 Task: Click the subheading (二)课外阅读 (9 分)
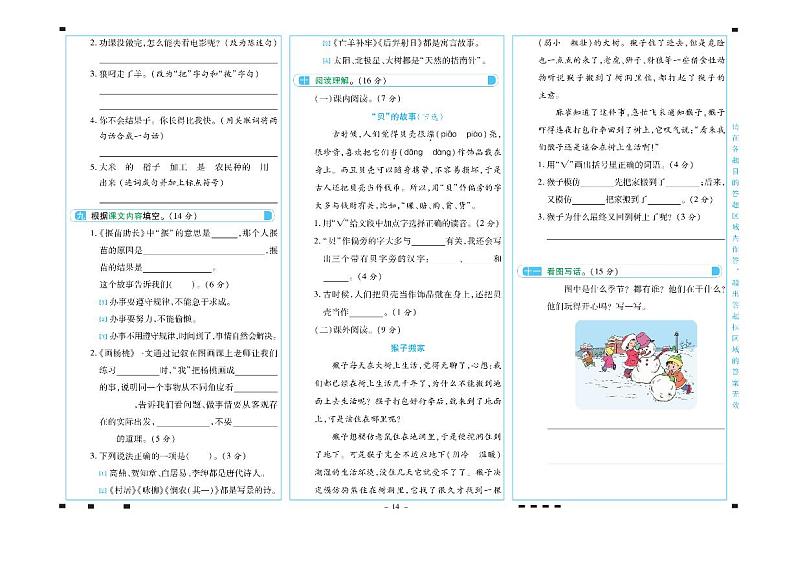pyautogui.click(x=357, y=330)
